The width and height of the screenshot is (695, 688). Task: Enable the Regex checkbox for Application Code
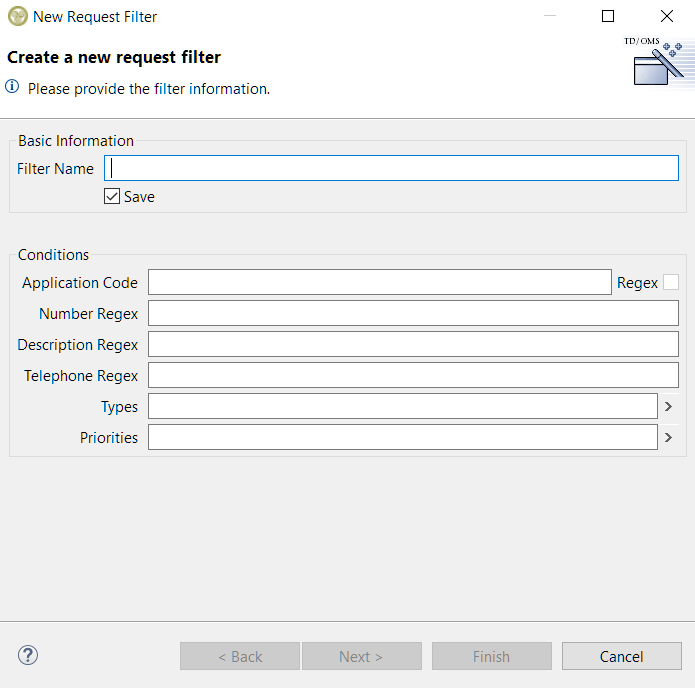point(671,283)
